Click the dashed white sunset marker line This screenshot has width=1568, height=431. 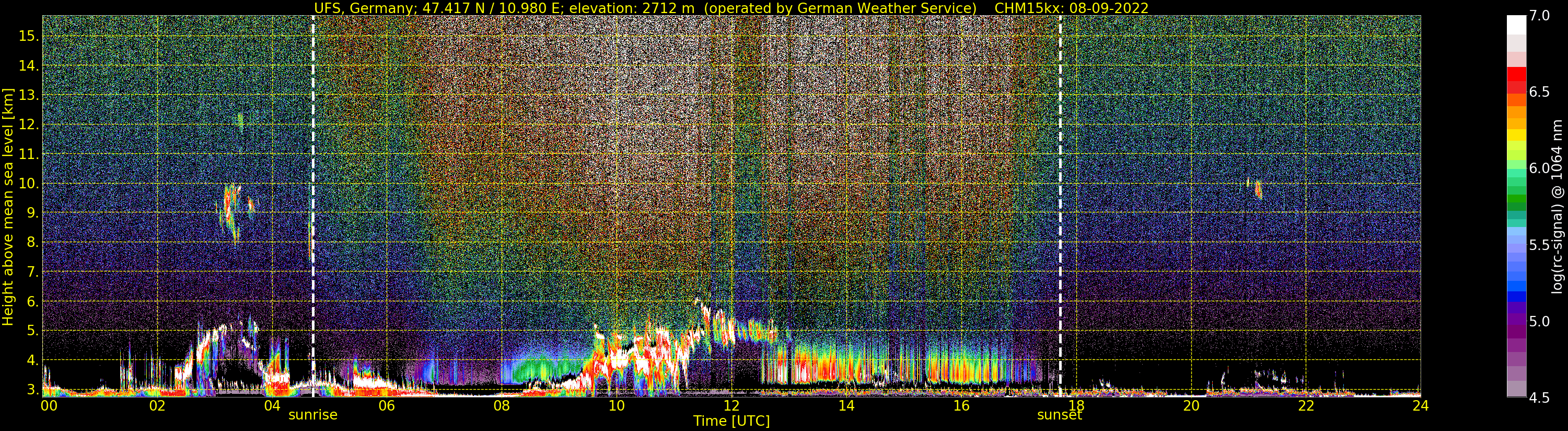pyautogui.click(x=1060, y=206)
